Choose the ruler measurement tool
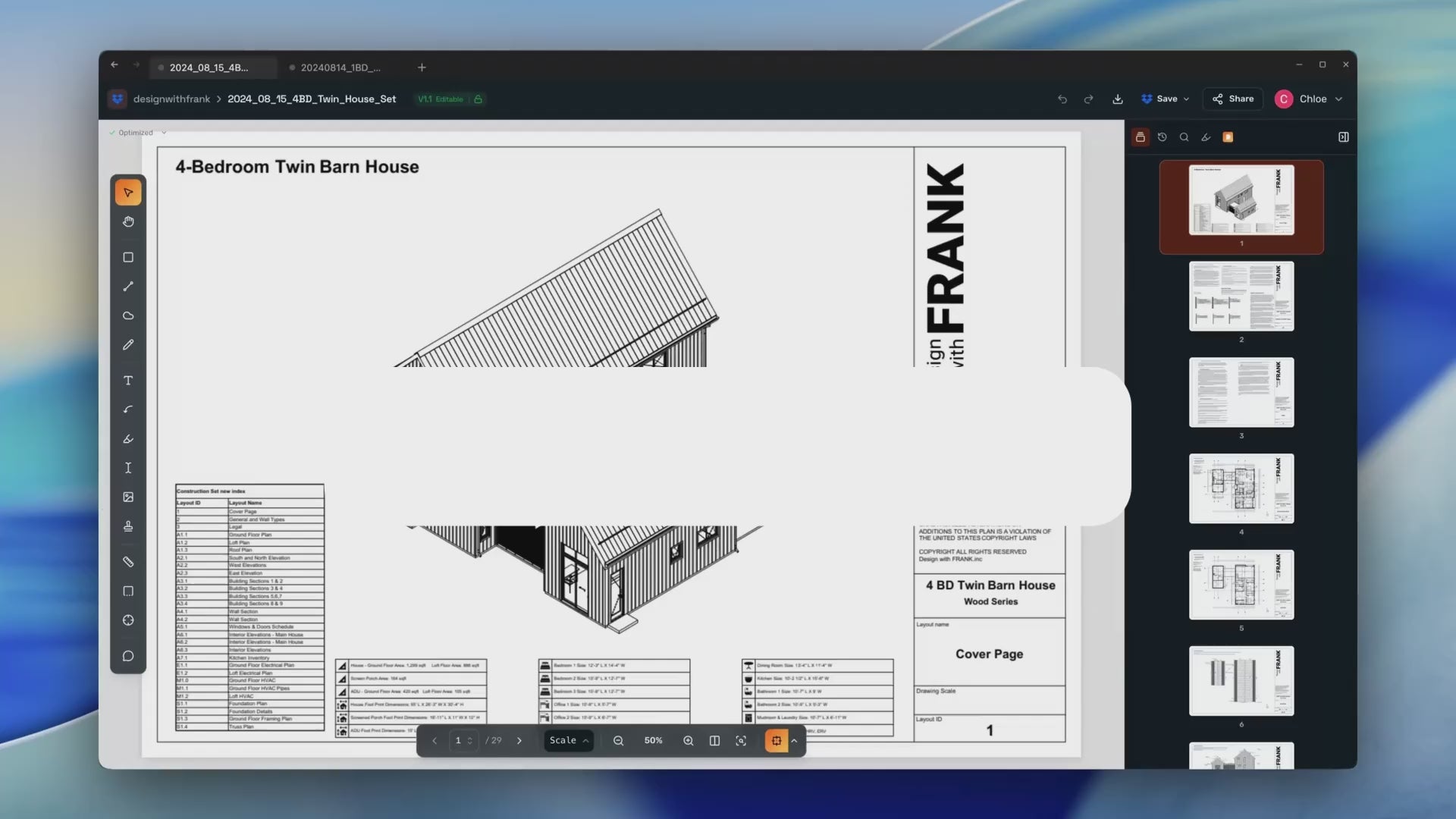1456x819 pixels. pos(128,562)
